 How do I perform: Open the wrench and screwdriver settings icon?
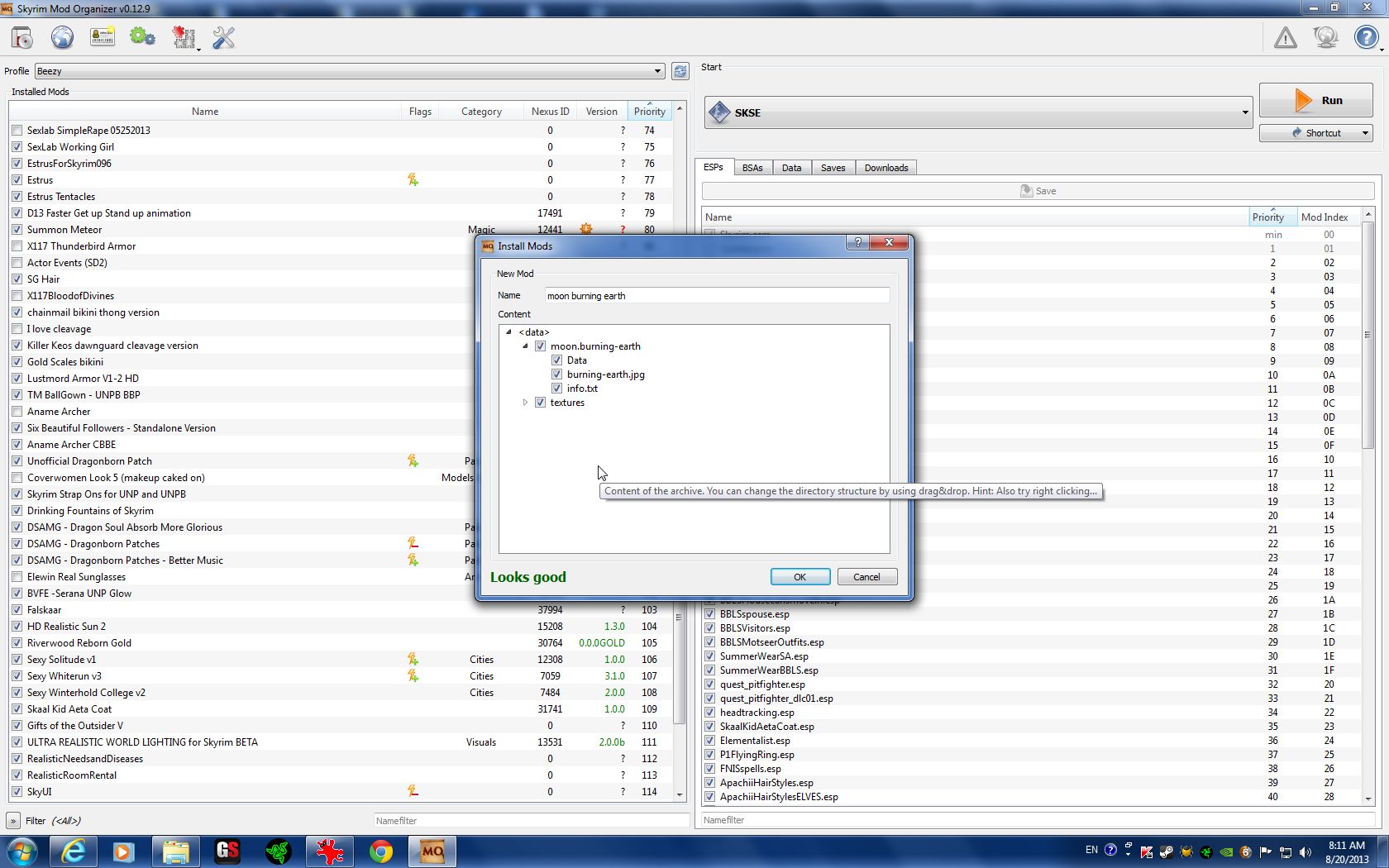[223, 38]
